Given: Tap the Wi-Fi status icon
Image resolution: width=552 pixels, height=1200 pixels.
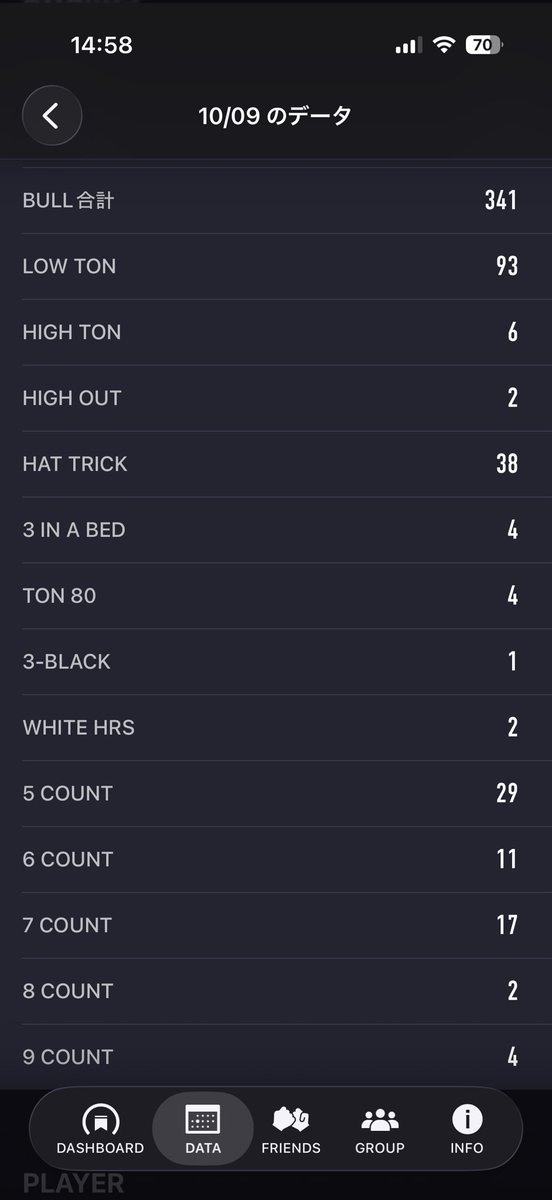Looking at the screenshot, I should [x=444, y=45].
